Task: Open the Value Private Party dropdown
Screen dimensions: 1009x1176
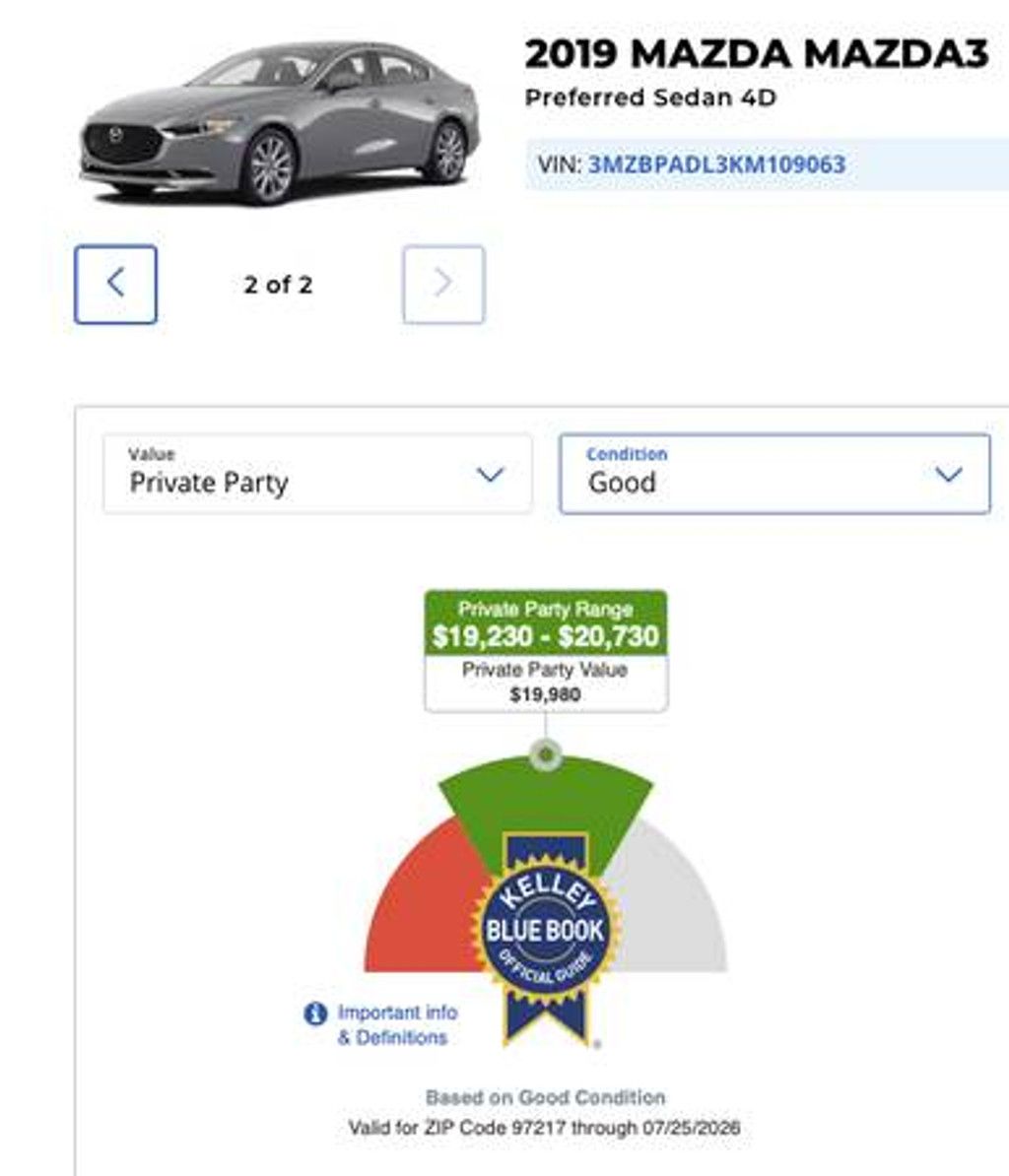Action: (317, 473)
